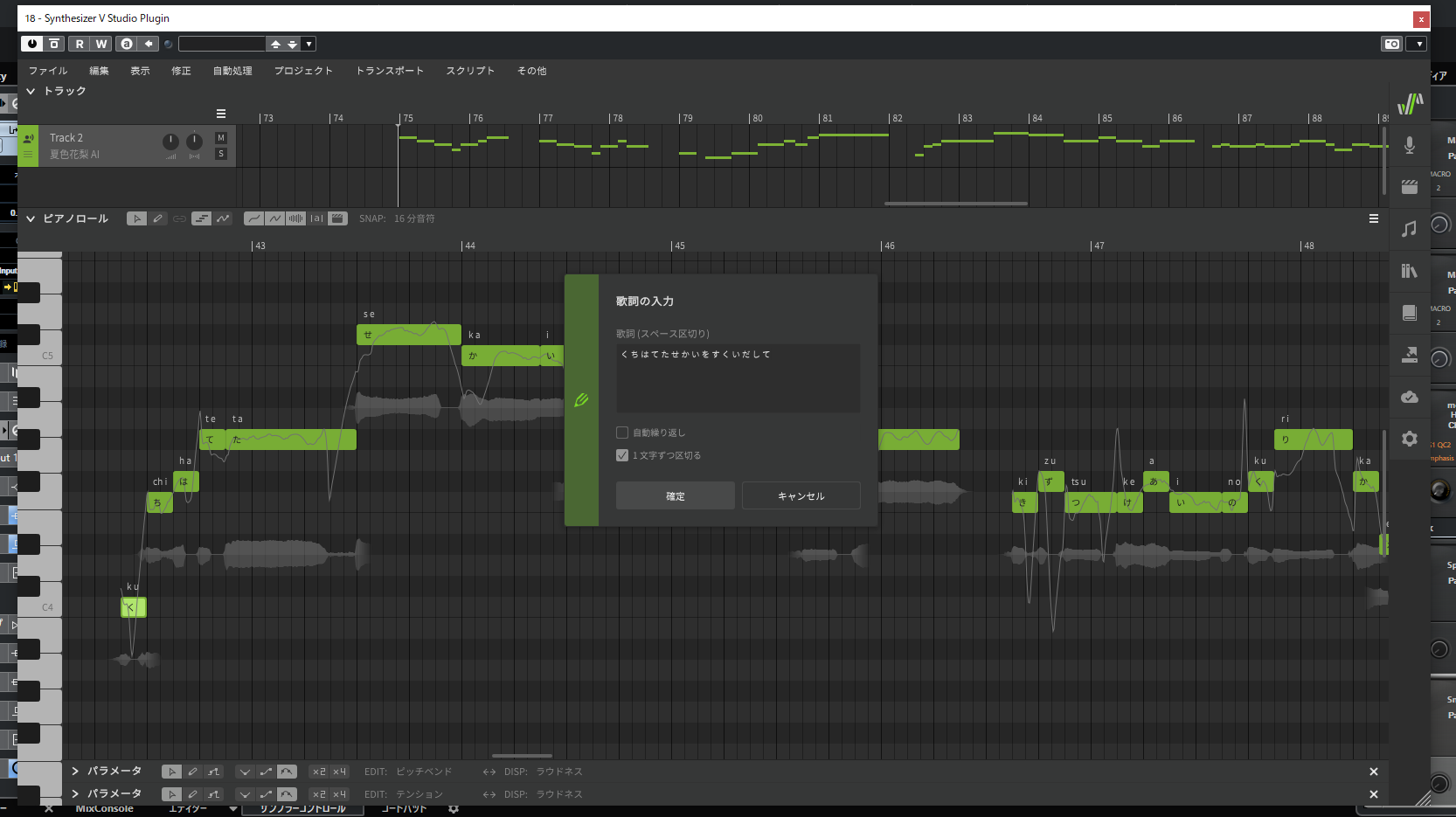Screen dimensions: 1456x817
Task: Open the スクリプト menu
Action: (469, 71)
